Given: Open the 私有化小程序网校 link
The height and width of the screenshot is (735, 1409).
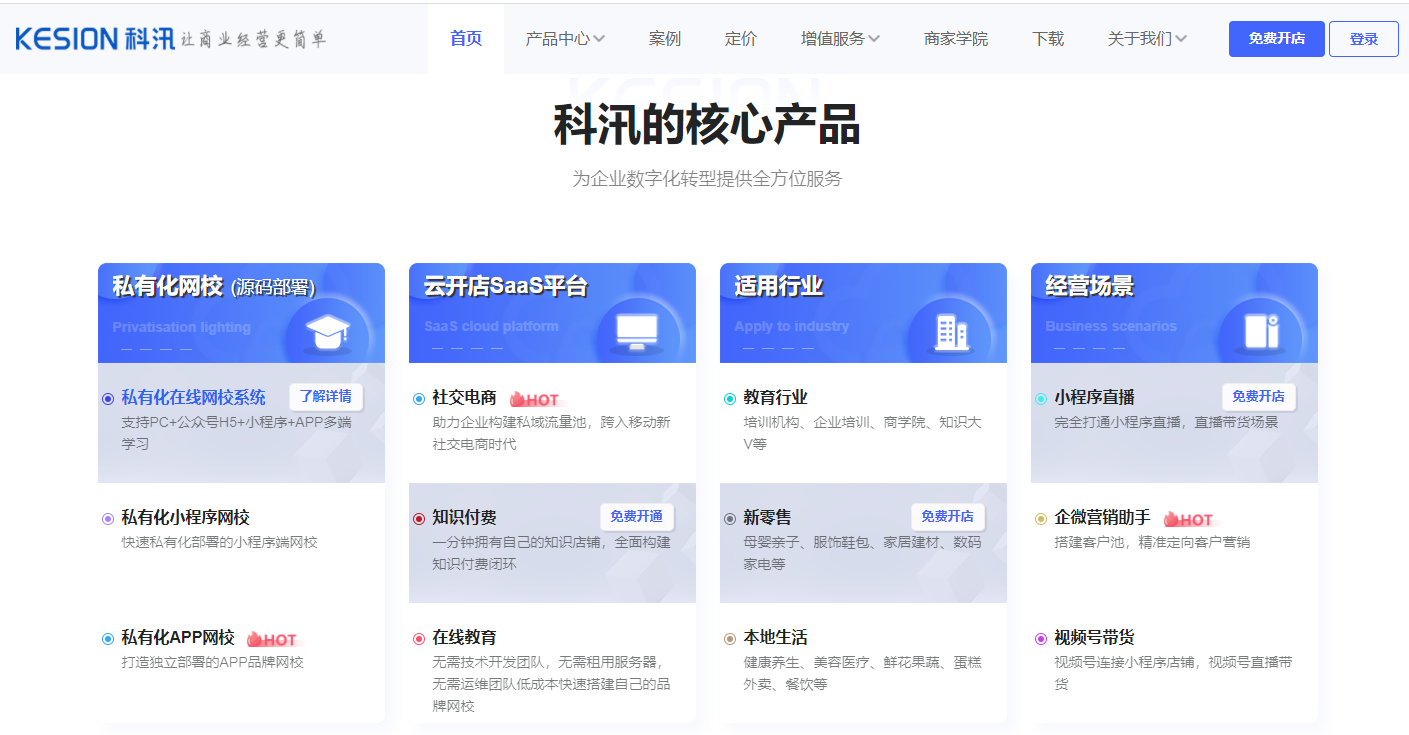Looking at the screenshot, I should coord(186,518).
